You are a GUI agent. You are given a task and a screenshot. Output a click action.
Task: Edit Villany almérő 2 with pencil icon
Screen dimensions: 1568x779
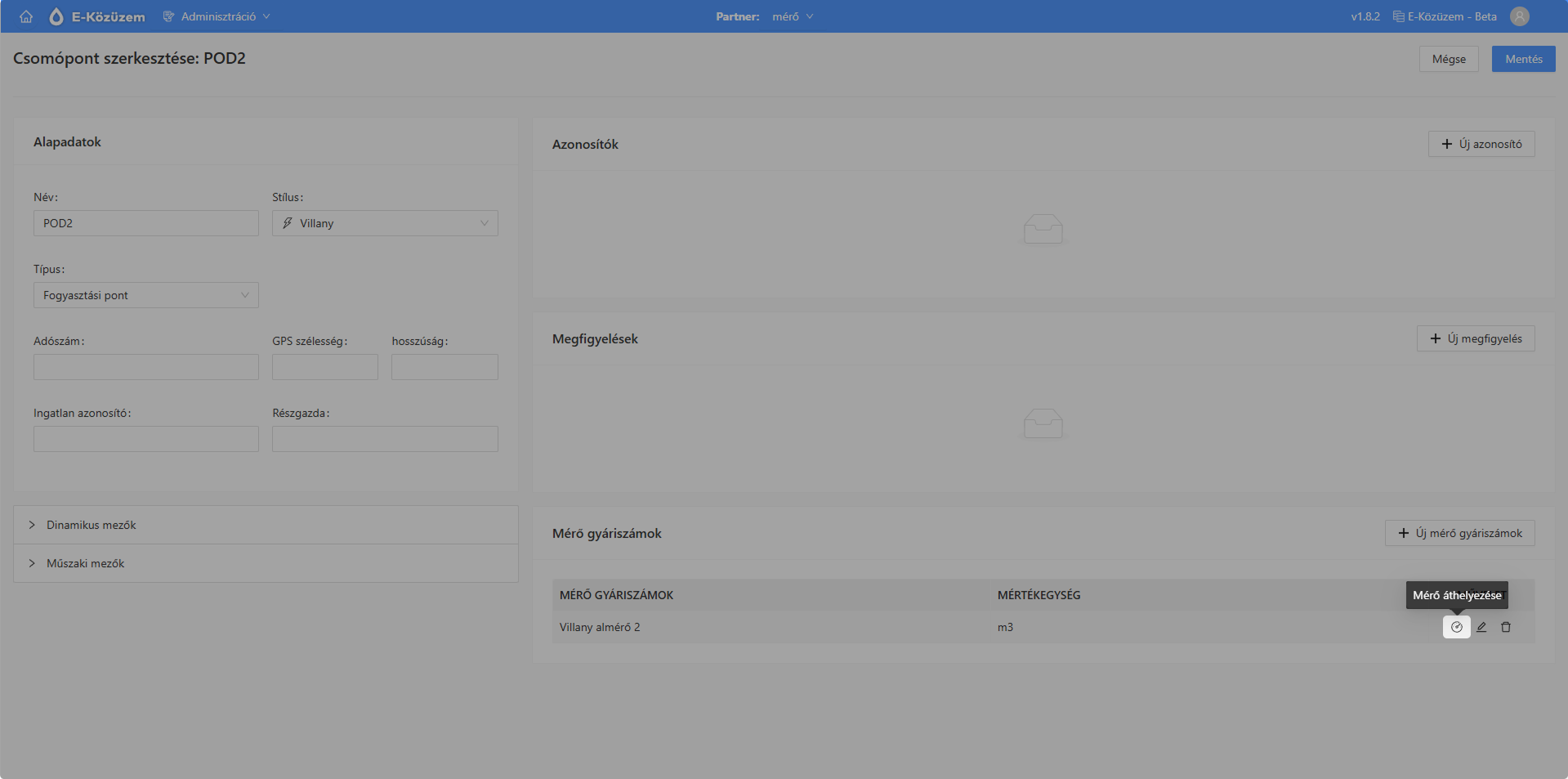(1481, 627)
